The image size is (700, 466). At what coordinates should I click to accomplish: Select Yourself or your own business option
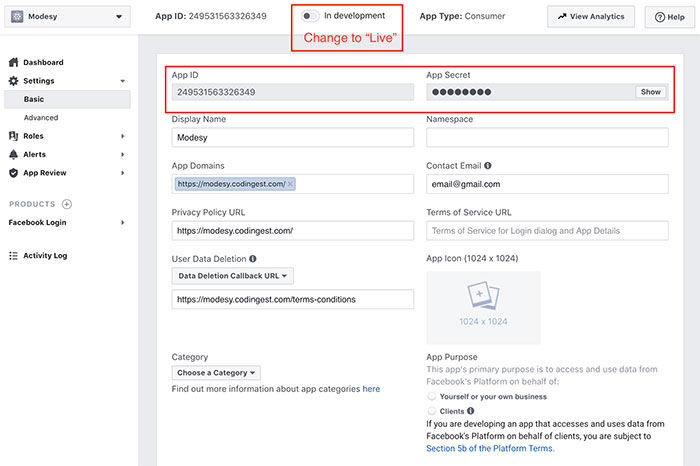point(432,396)
